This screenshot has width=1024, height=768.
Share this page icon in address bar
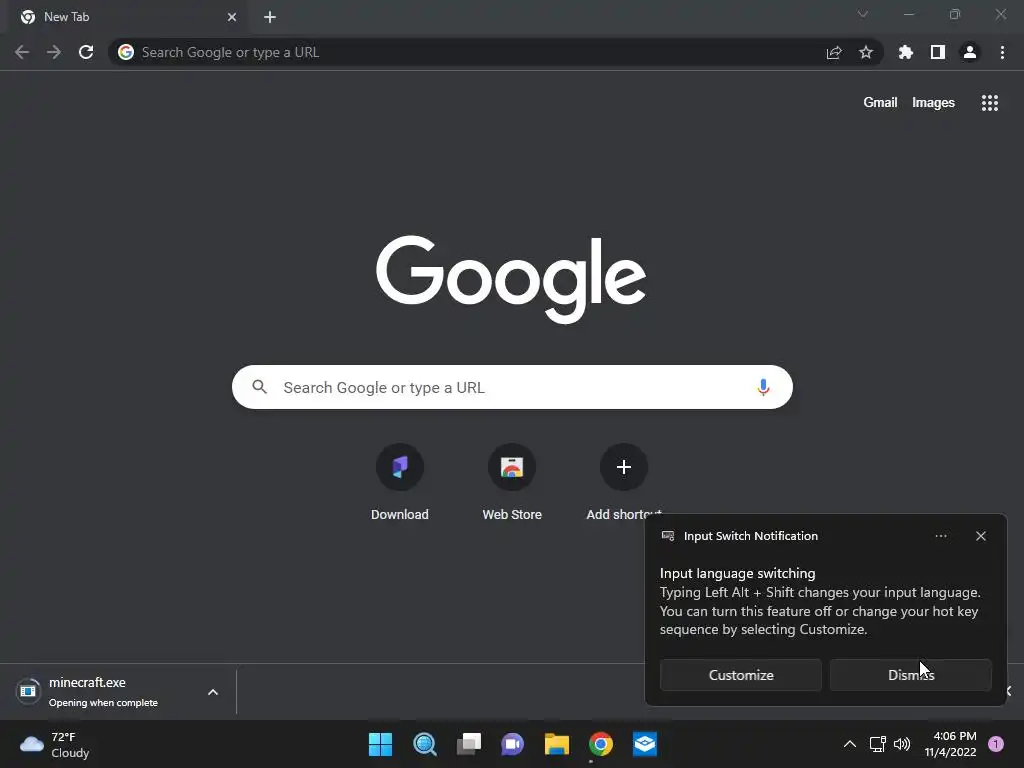[834, 52]
